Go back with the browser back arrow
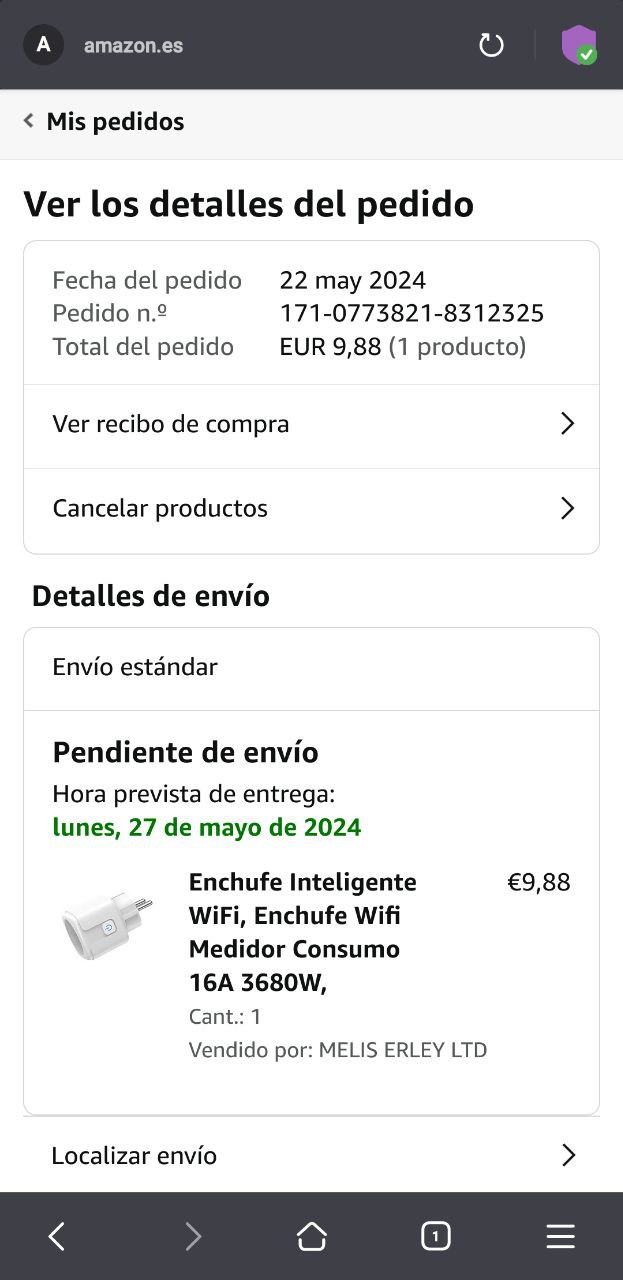The image size is (623, 1280). point(57,1236)
